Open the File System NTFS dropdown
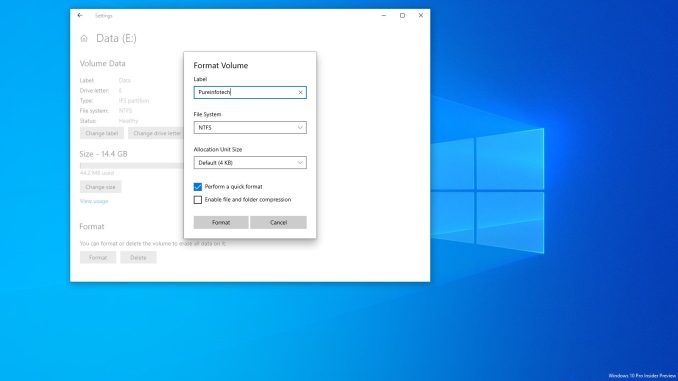Viewport: 678px width, 381px height. point(250,128)
